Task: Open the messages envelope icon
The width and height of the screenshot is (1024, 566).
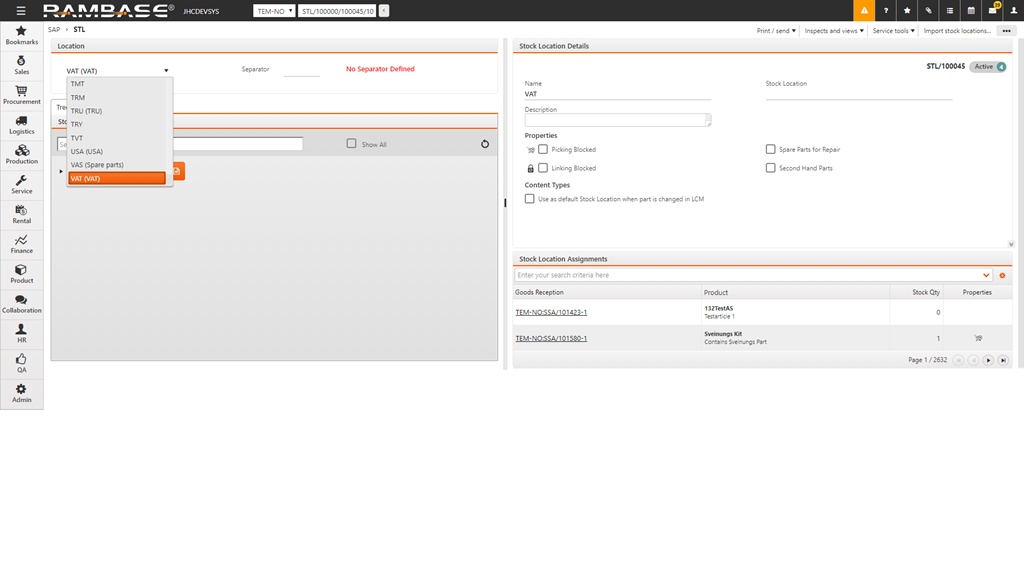Action: click(993, 10)
